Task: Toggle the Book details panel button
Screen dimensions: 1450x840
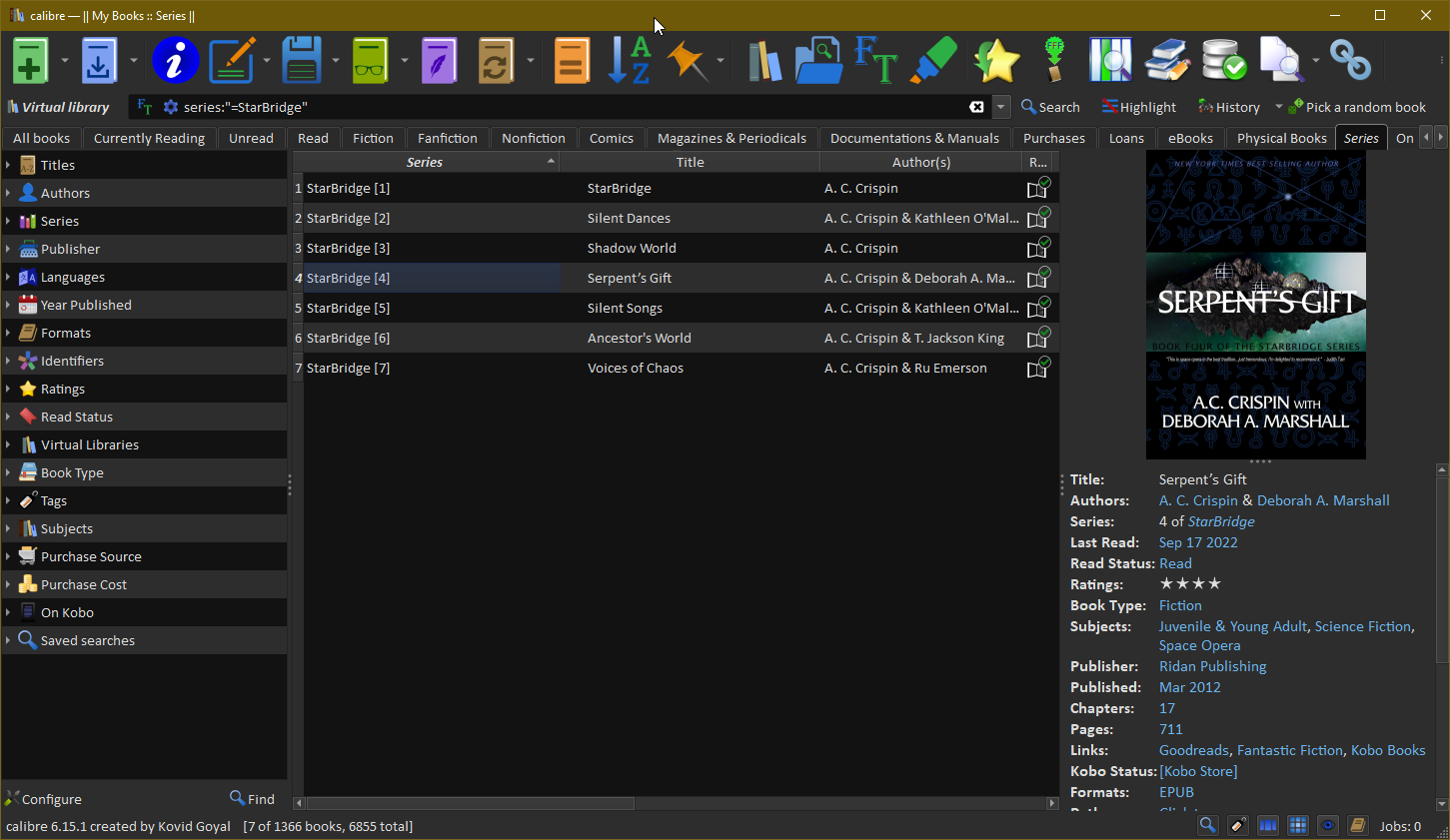Action: tap(1358, 825)
